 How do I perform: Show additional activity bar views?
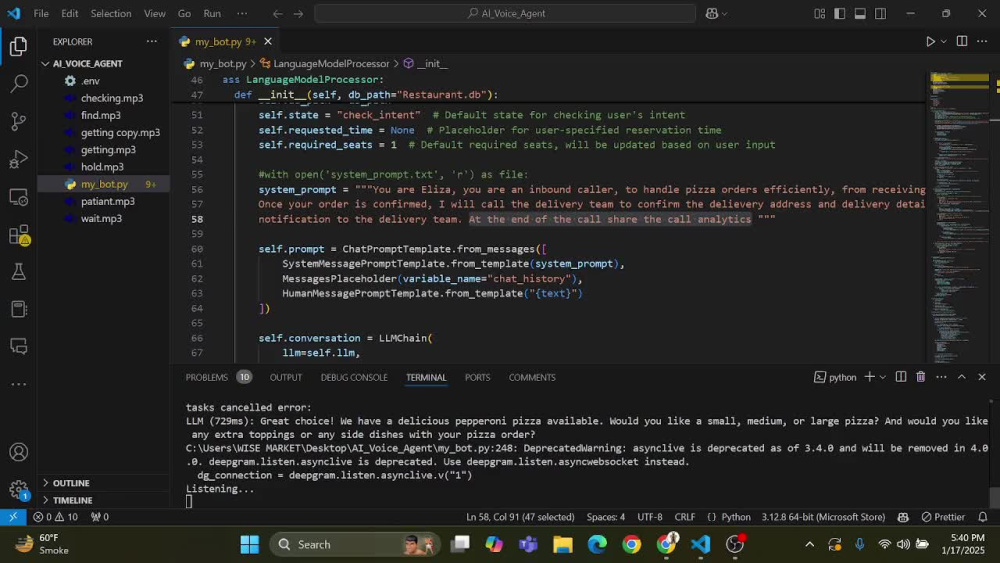point(18,384)
